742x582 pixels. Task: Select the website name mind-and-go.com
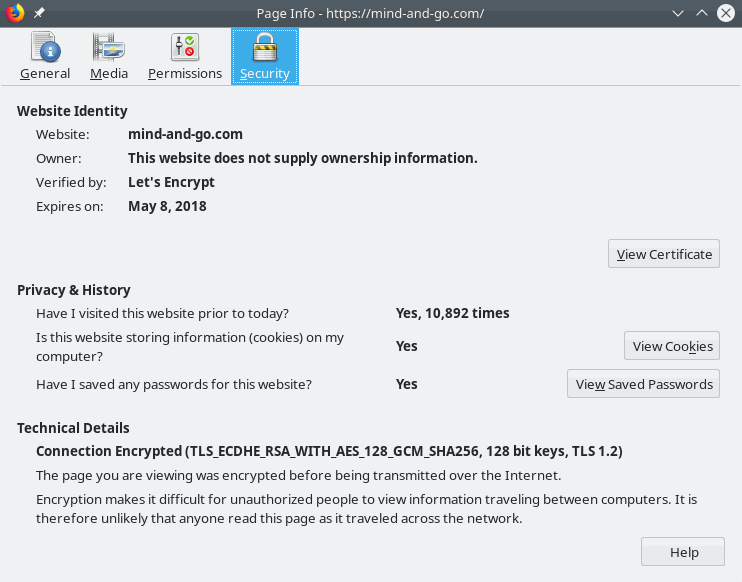(x=186, y=134)
